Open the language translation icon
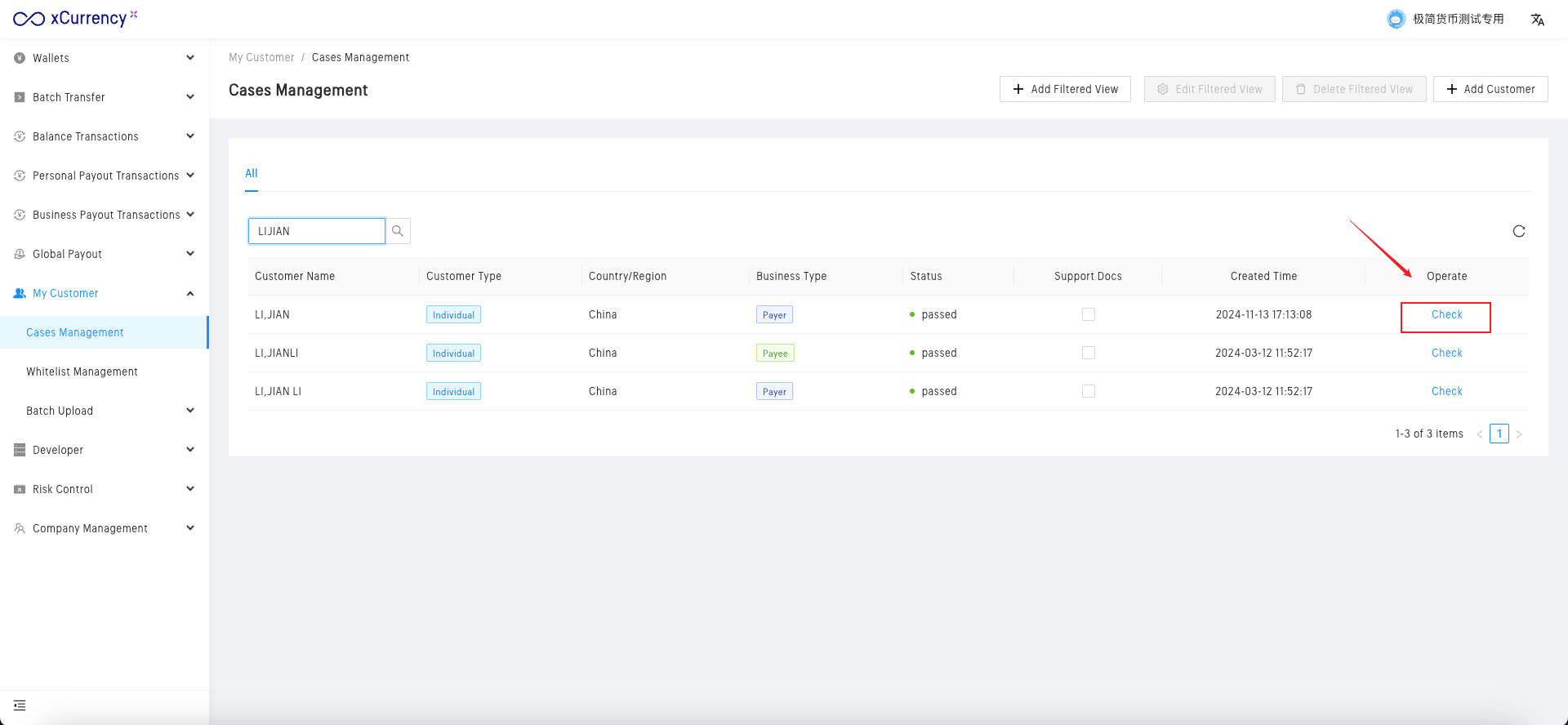Image resolution: width=1568 pixels, height=725 pixels. pos(1537,20)
